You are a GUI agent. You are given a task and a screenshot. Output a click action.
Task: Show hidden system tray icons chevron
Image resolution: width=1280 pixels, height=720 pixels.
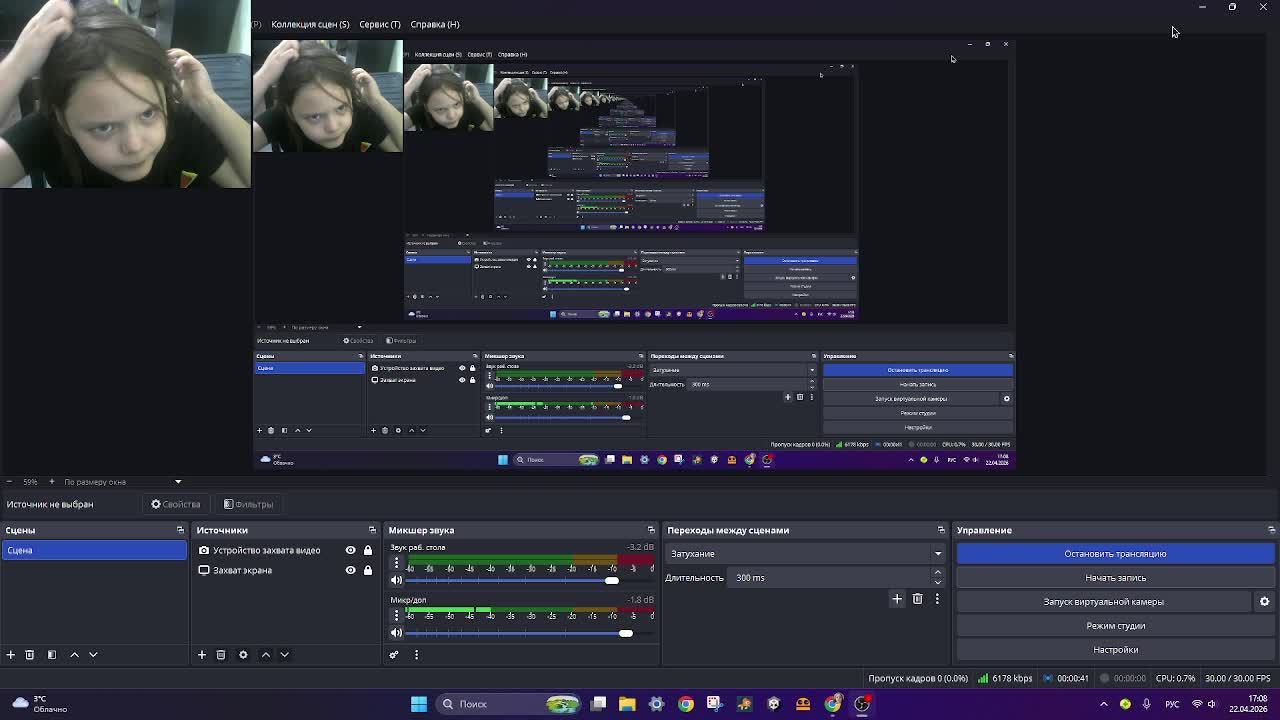tap(1104, 704)
